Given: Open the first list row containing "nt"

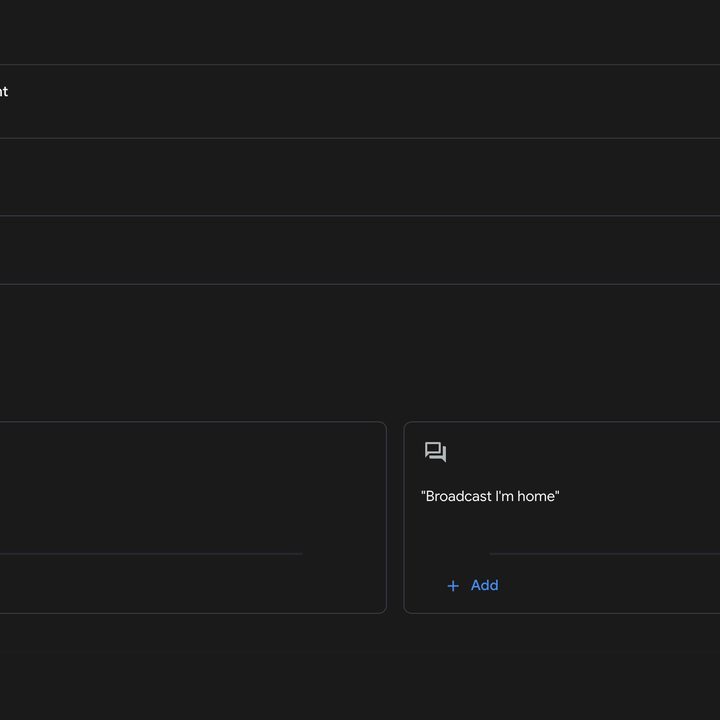Looking at the screenshot, I should pyautogui.click(x=360, y=101).
